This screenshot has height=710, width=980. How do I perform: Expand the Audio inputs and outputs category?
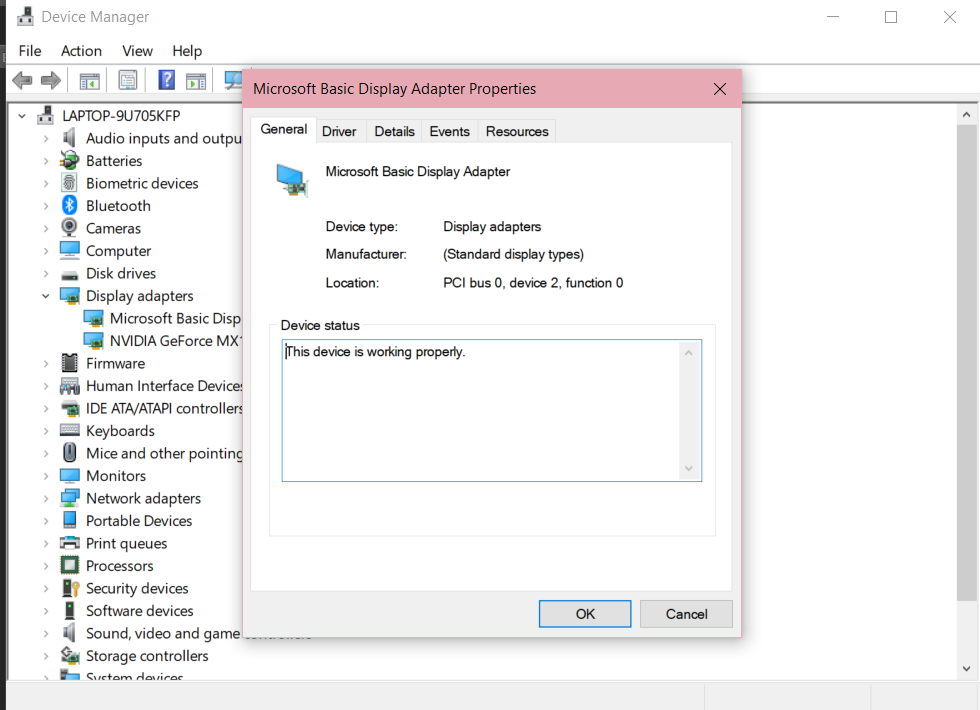(x=46, y=138)
